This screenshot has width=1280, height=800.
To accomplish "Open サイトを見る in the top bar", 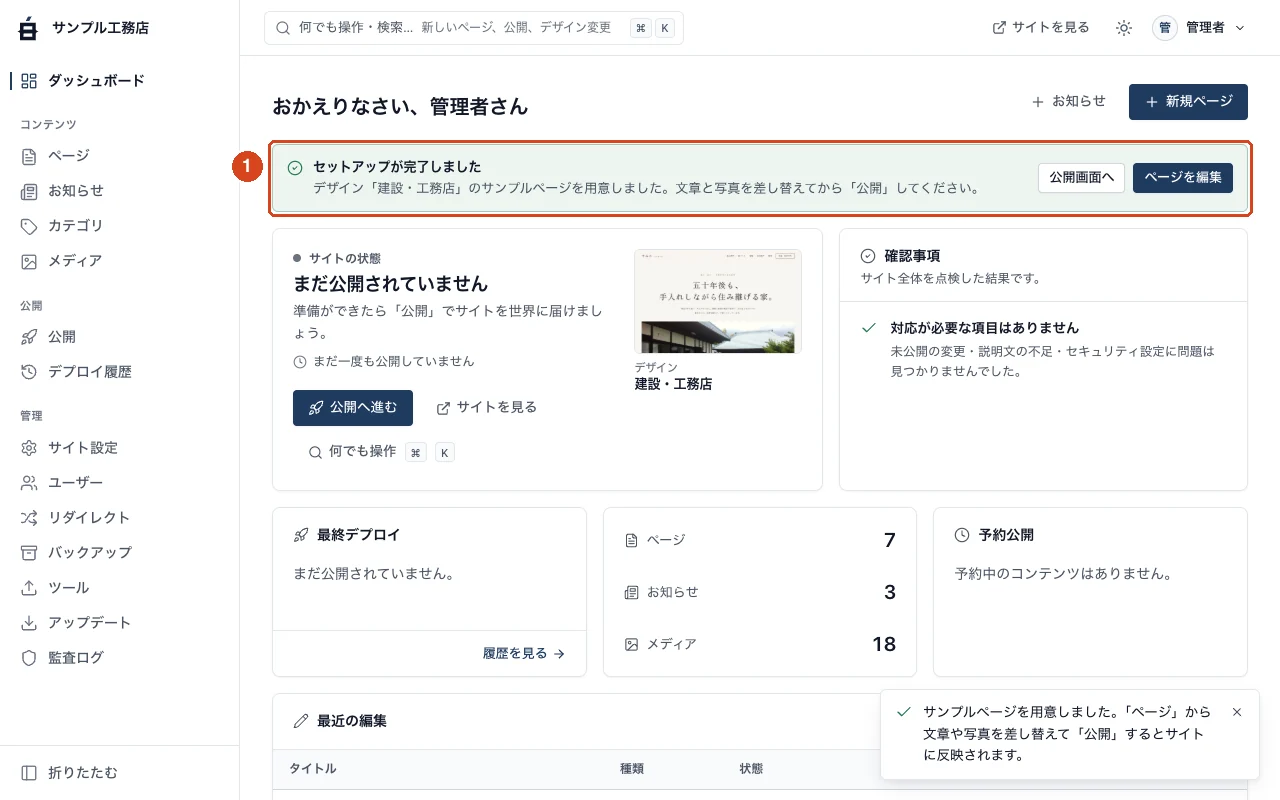I will click(x=1041, y=28).
